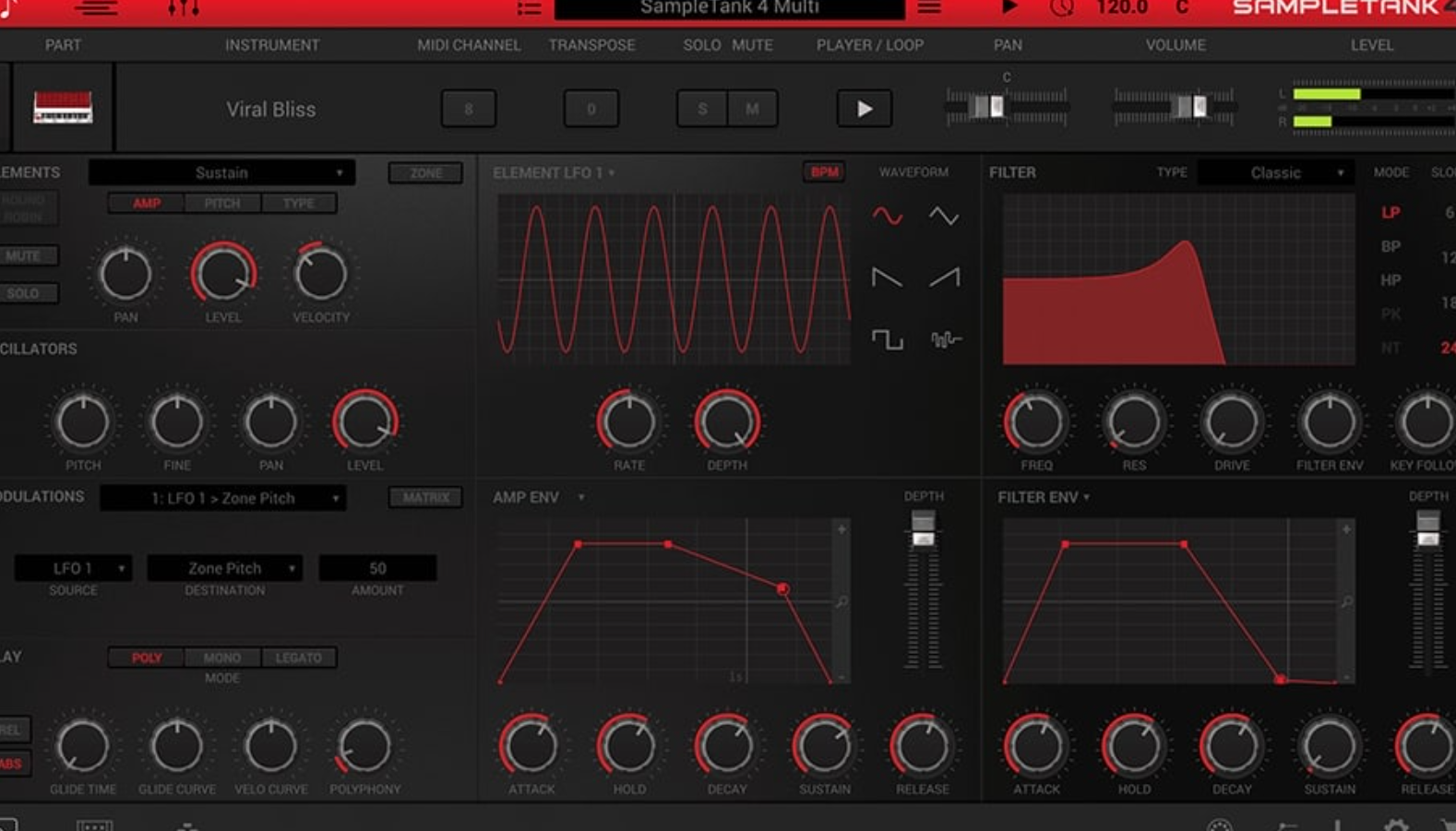This screenshot has height=831, width=1456.
Task: Click the filter FREQ knob
Action: pyautogui.click(x=1036, y=422)
